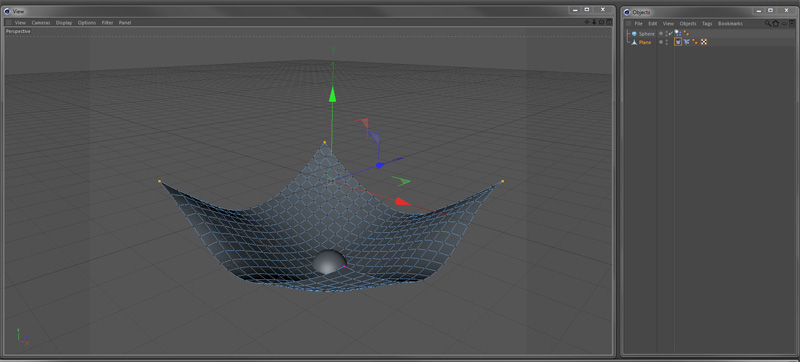
Task: Click the new panel icon in Objects window
Action: [x=792, y=23]
